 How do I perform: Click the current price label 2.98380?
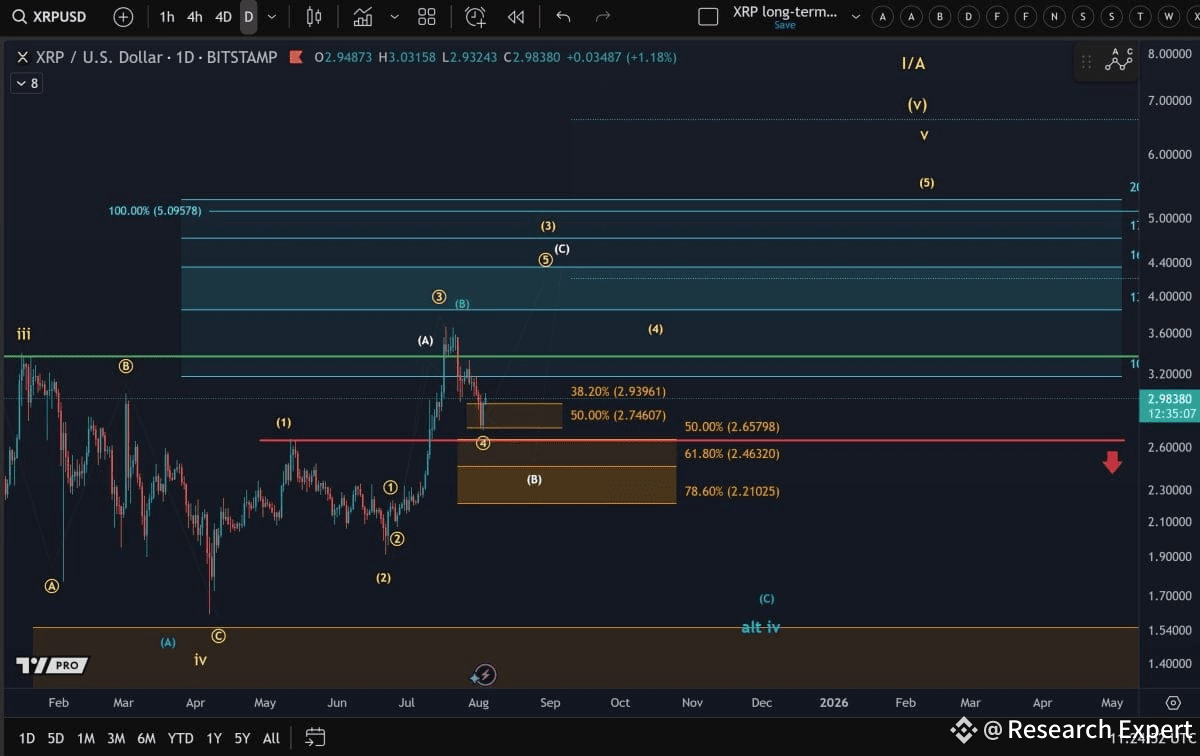pos(1170,397)
